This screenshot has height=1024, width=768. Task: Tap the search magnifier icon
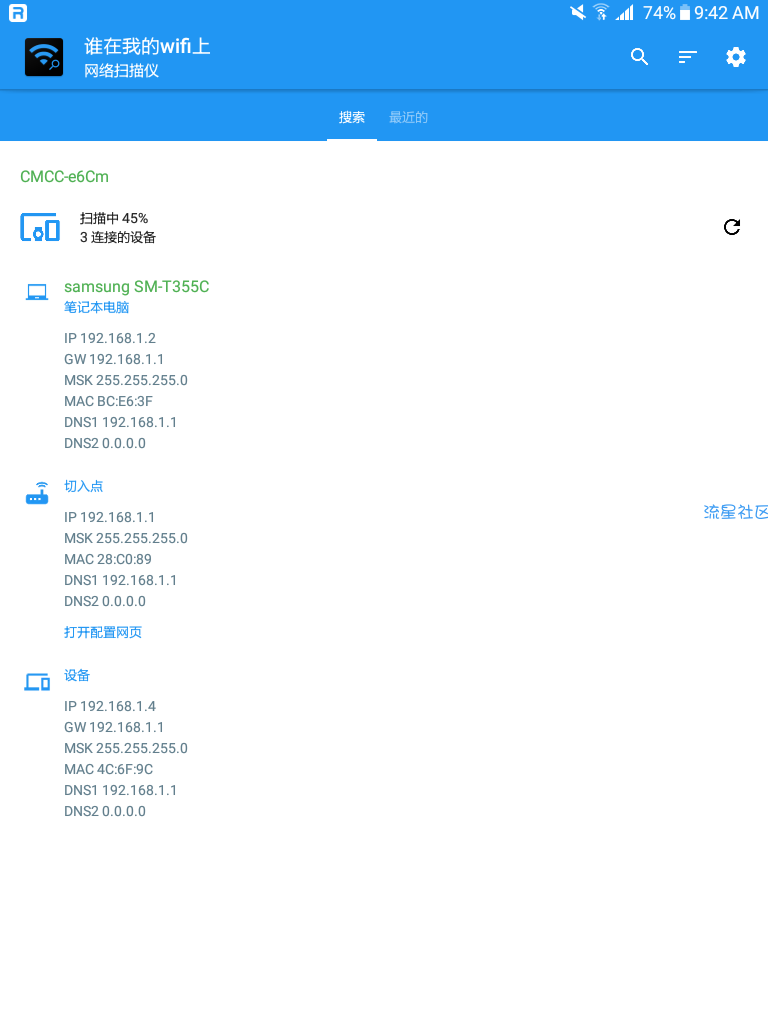tap(639, 57)
